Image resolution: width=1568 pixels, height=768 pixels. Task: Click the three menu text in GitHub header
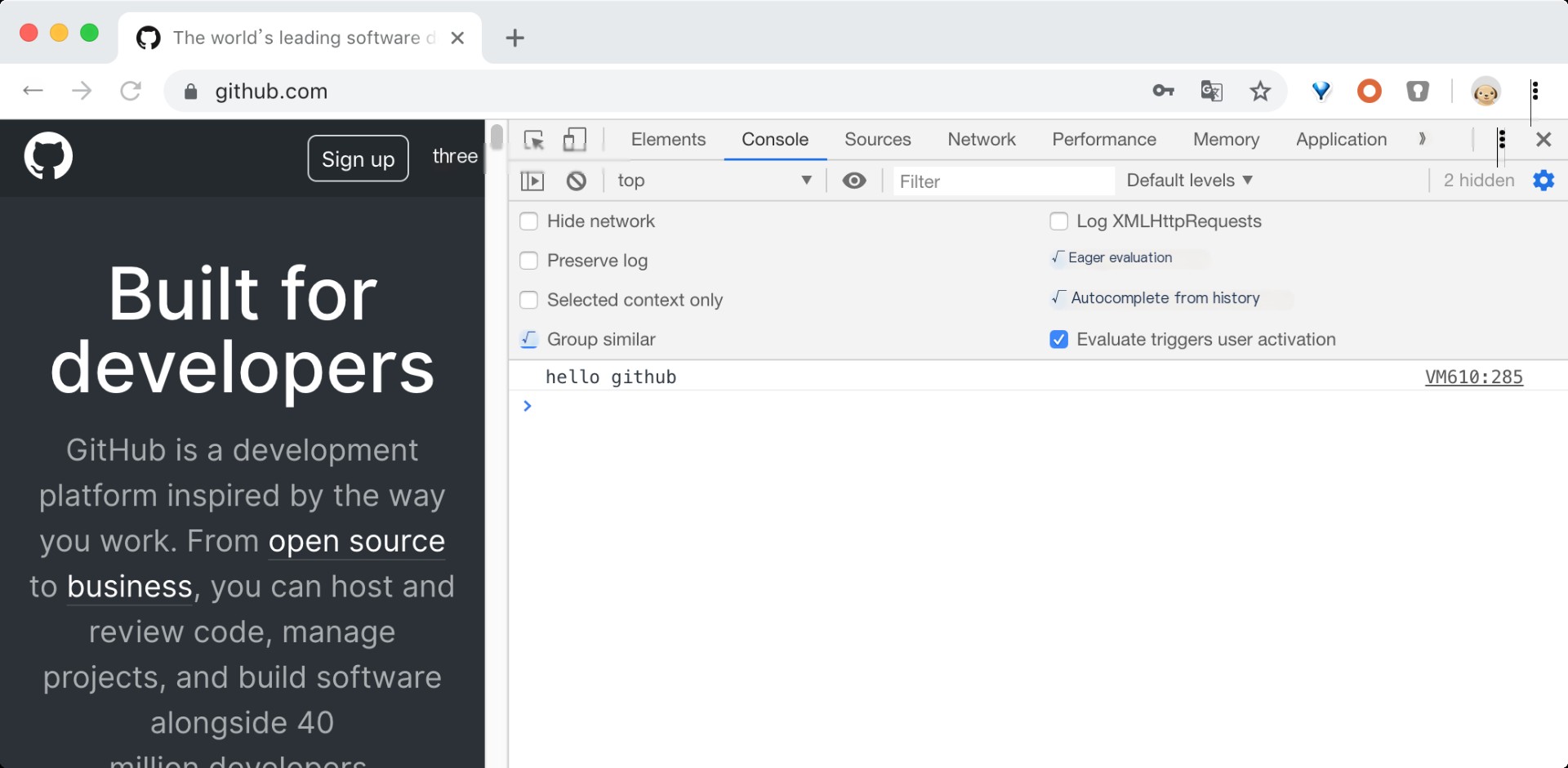pyautogui.click(x=455, y=156)
